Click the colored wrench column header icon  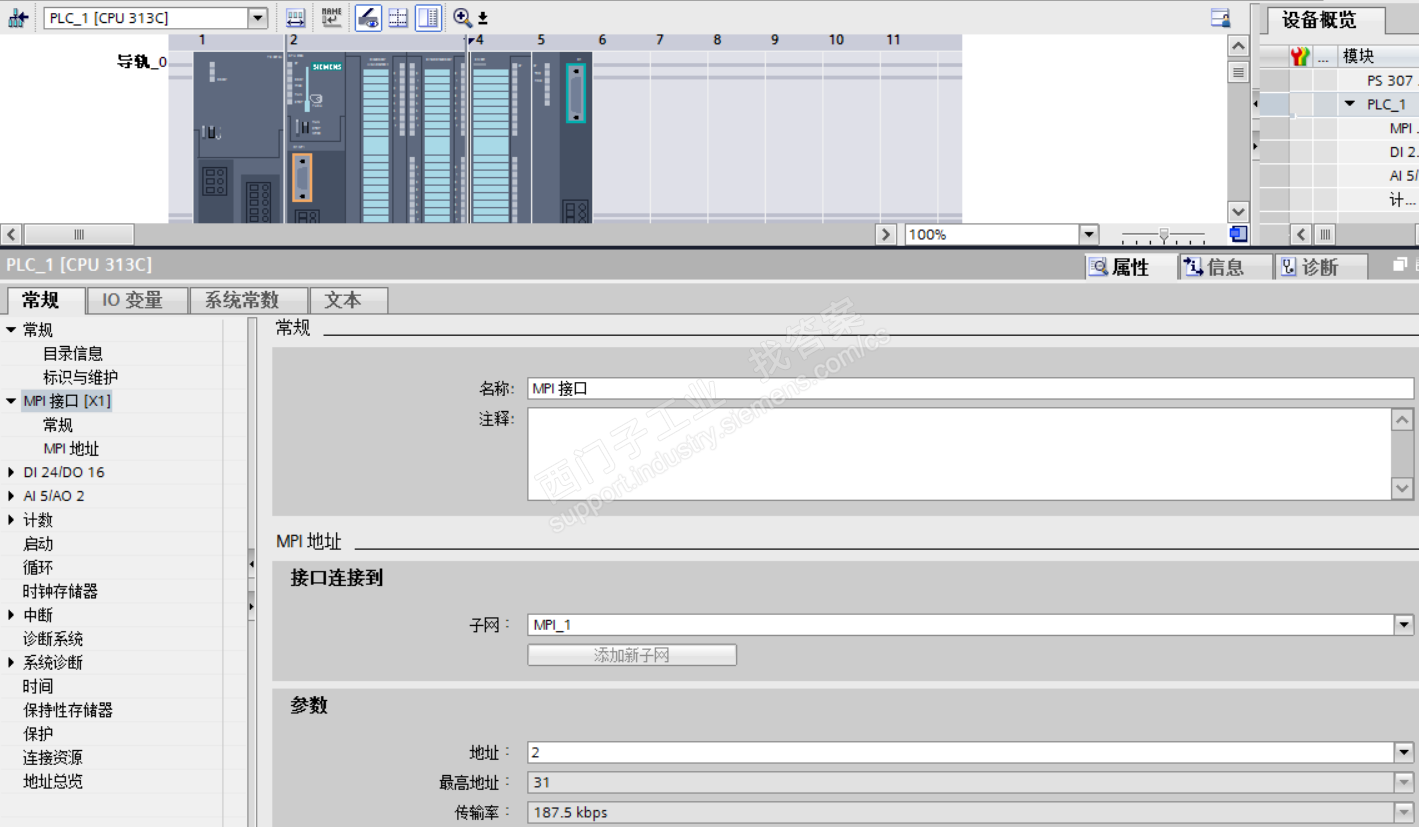(1300, 57)
